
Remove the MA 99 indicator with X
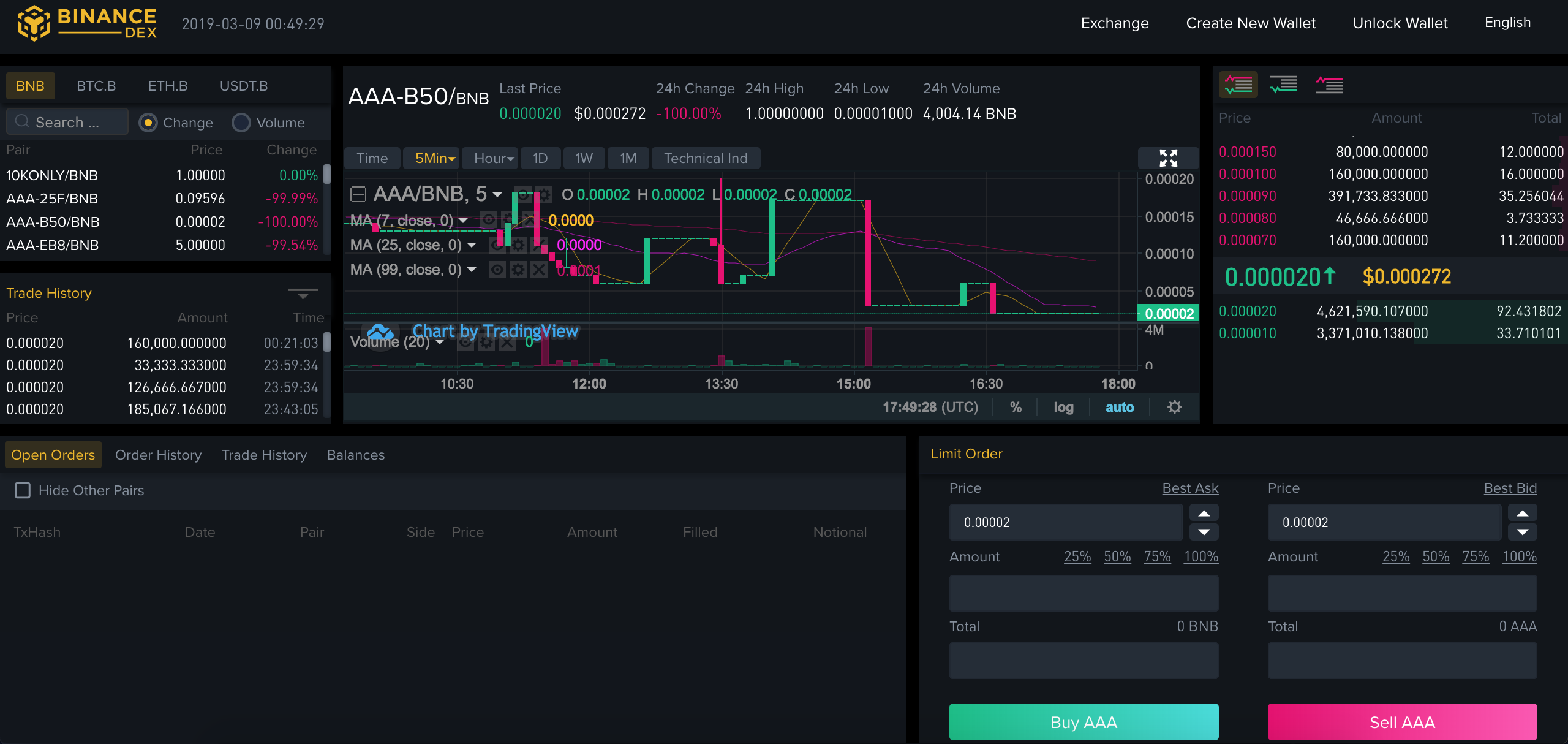[x=538, y=270]
